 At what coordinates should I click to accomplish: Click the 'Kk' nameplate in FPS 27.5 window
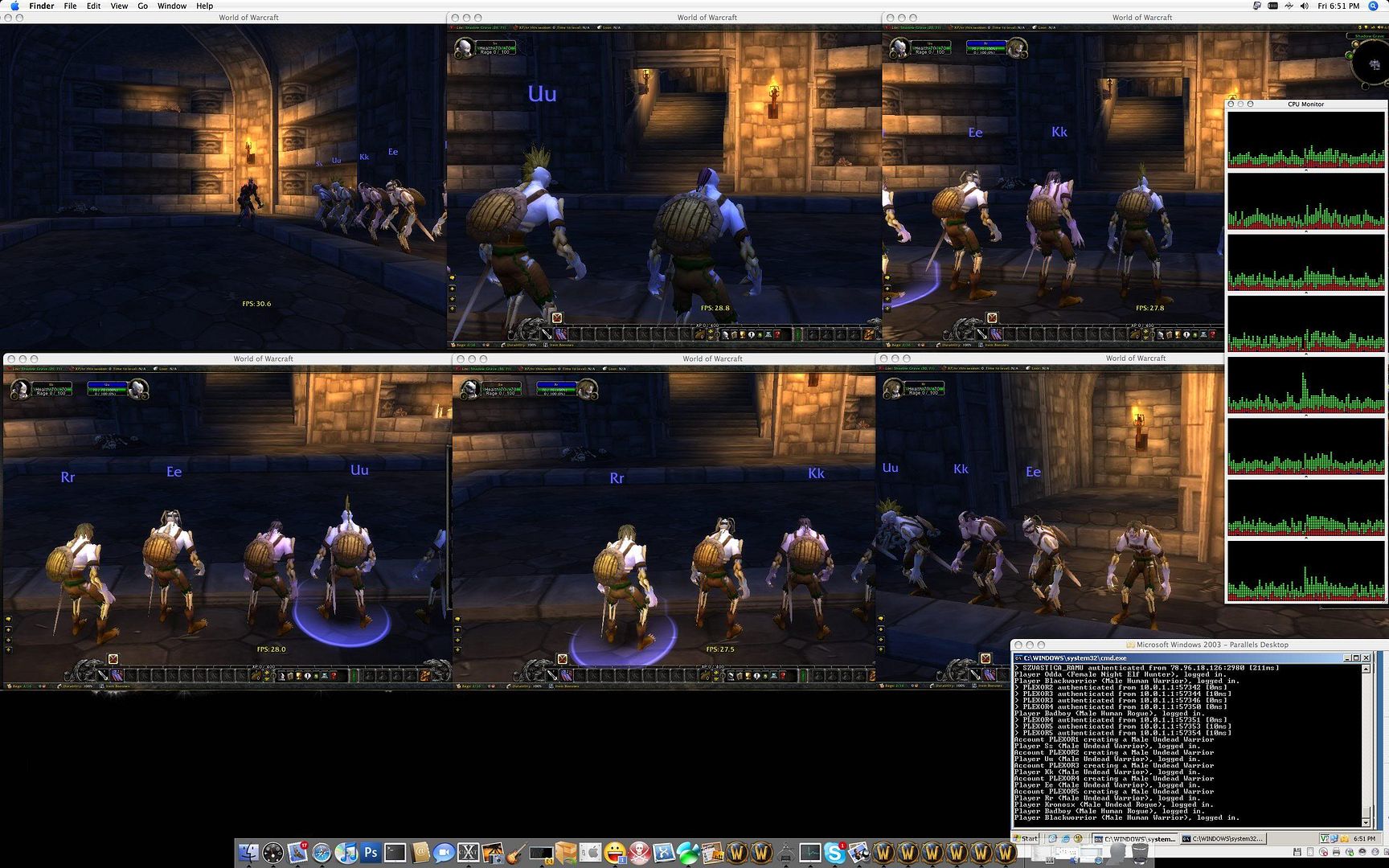pyautogui.click(x=817, y=473)
